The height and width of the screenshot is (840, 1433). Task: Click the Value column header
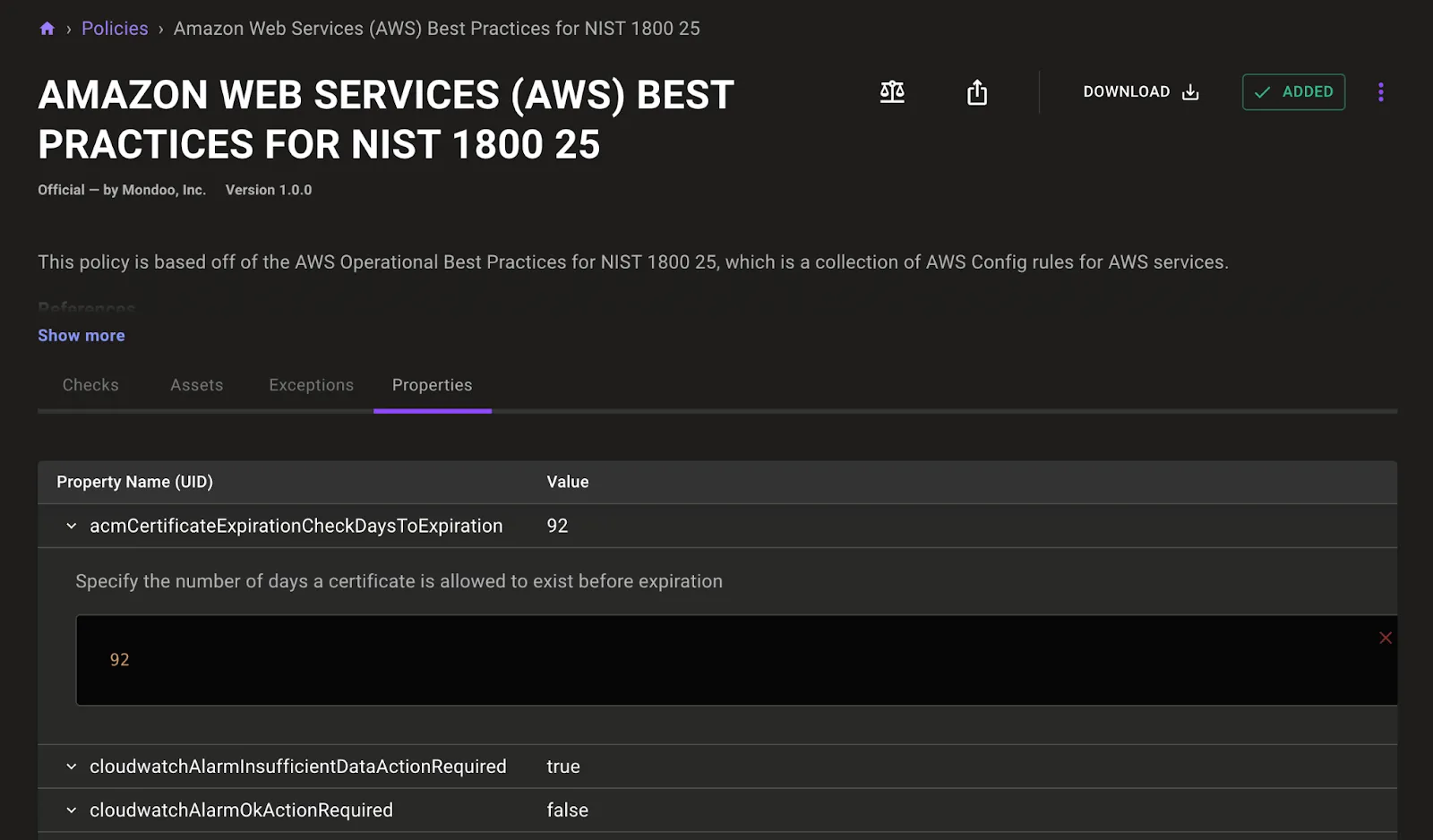(x=568, y=482)
